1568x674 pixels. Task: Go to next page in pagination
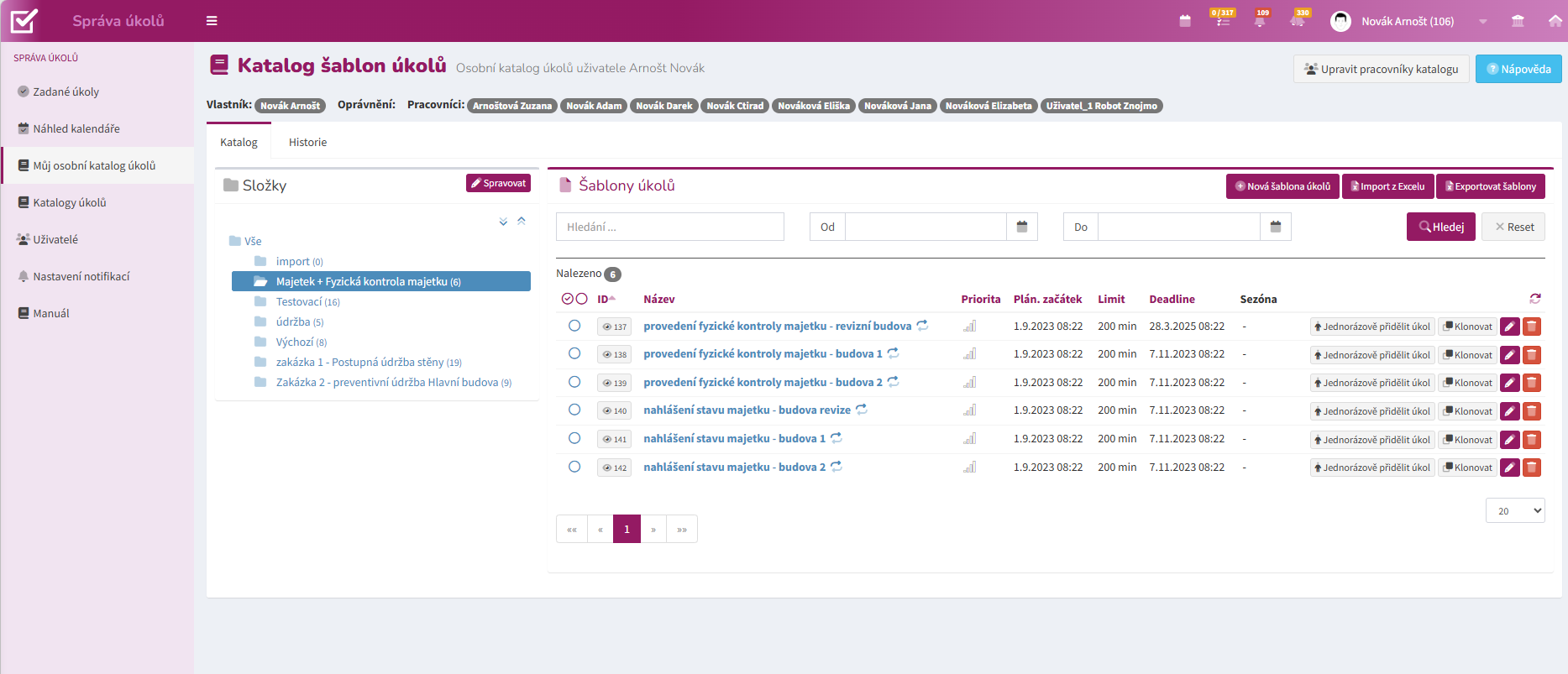pos(653,529)
